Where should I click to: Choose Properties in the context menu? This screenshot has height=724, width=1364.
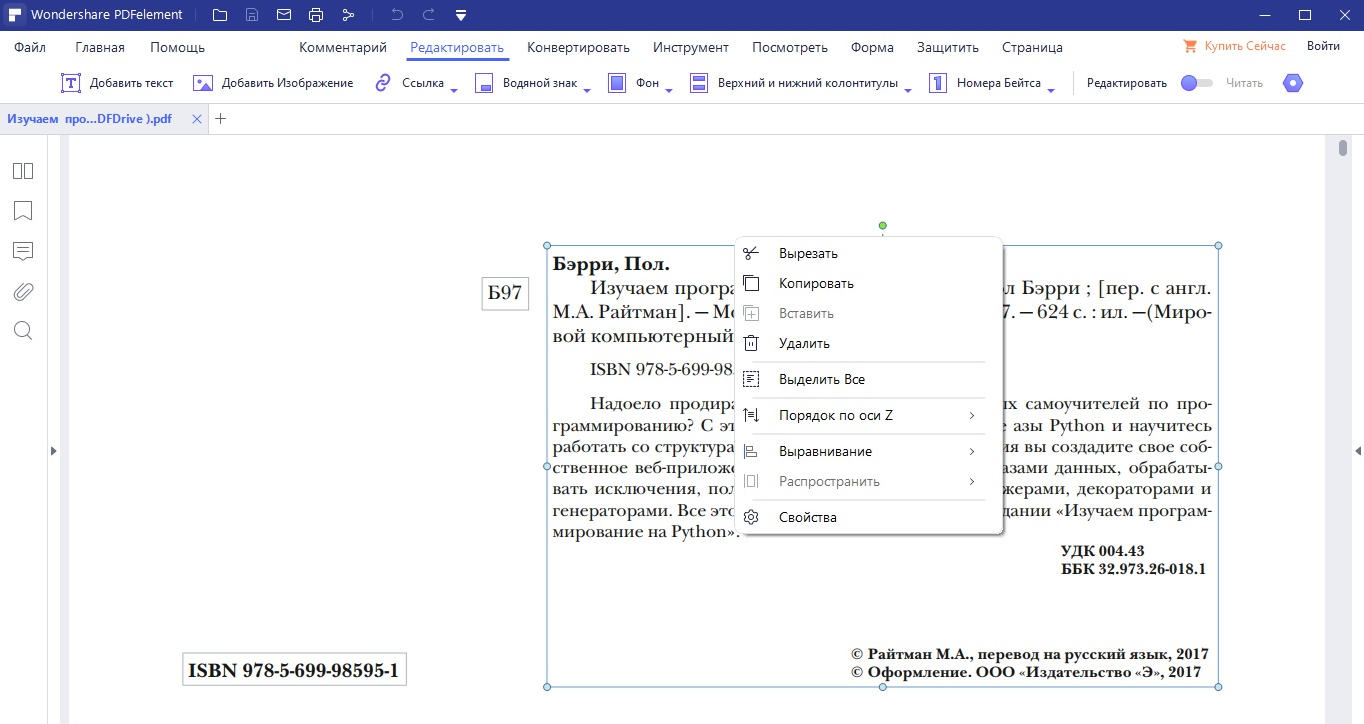coord(807,517)
